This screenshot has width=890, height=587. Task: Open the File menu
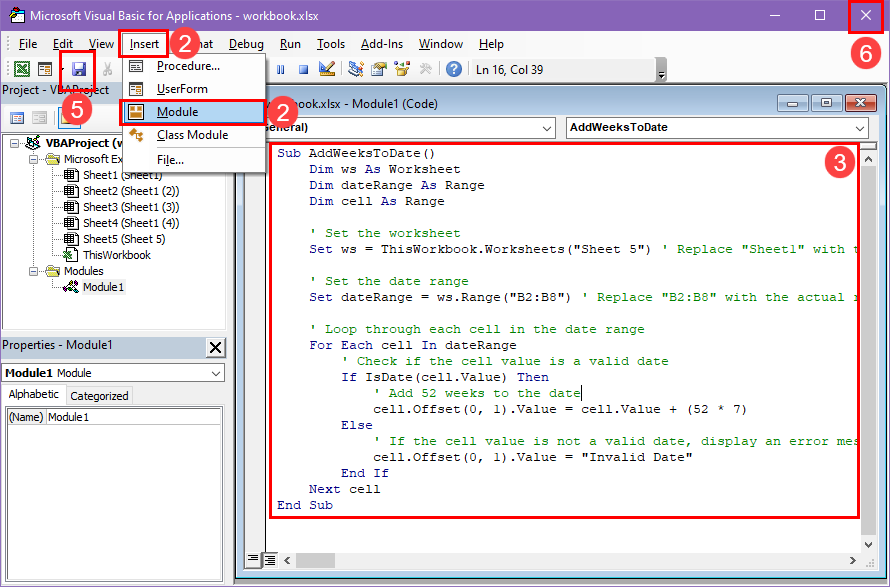coord(27,44)
